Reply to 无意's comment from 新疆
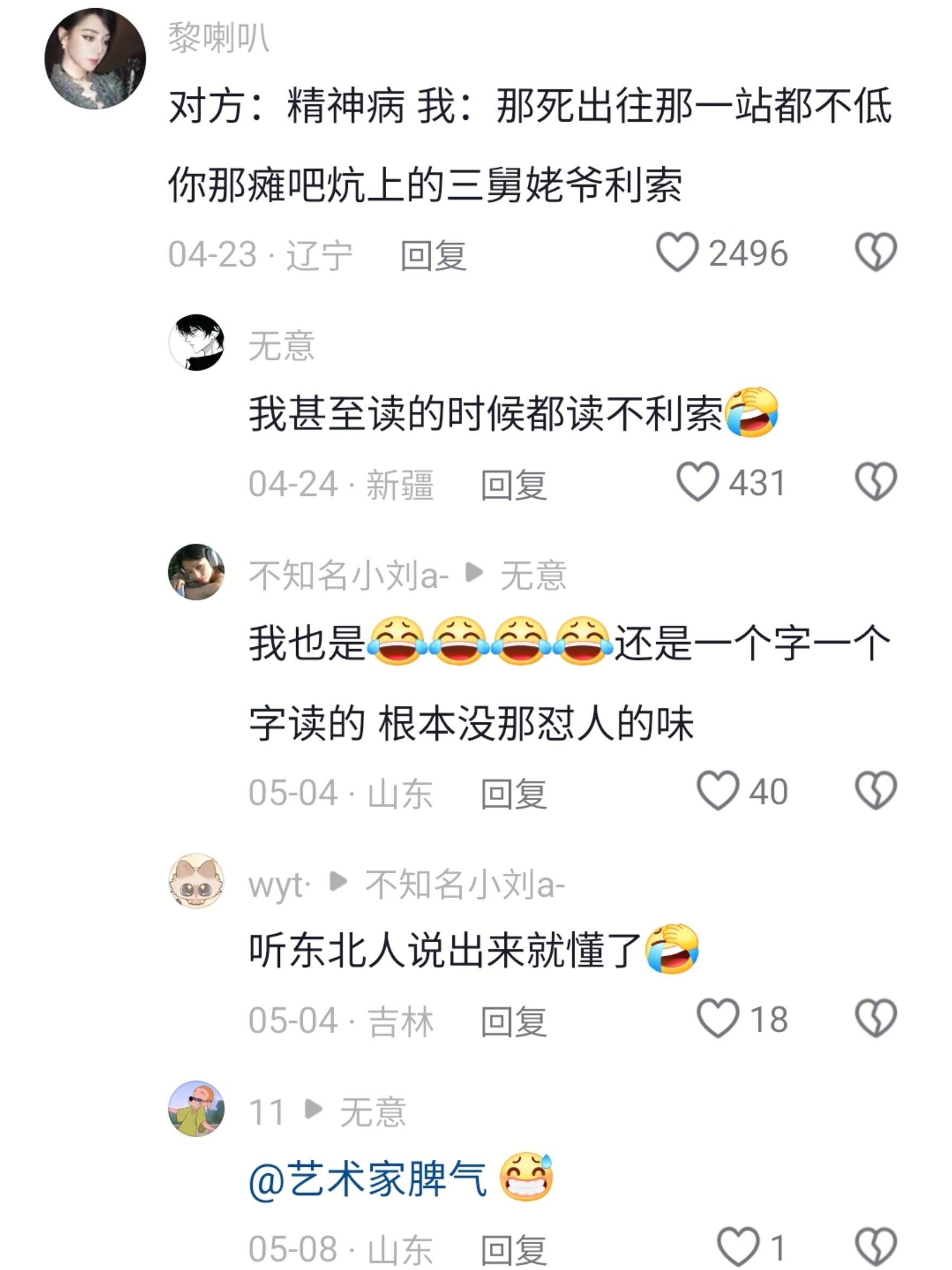This screenshot has height=1270, width=952. tap(514, 485)
